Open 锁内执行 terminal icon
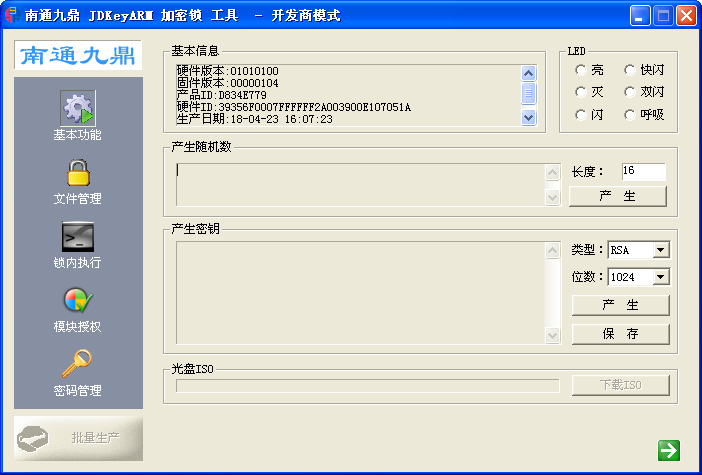 click(x=78, y=236)
